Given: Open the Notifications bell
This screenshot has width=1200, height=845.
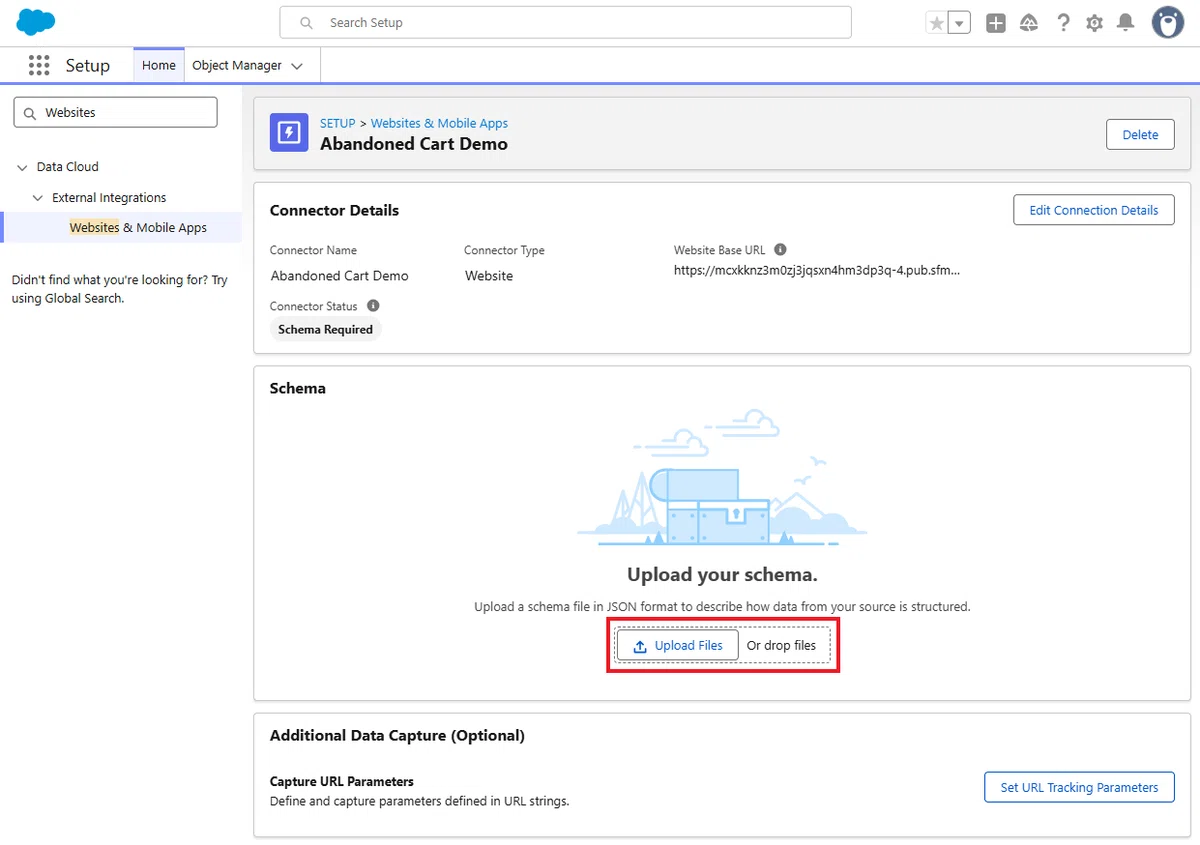Looking at the screenshot, I should click(x=1126, y=23).
